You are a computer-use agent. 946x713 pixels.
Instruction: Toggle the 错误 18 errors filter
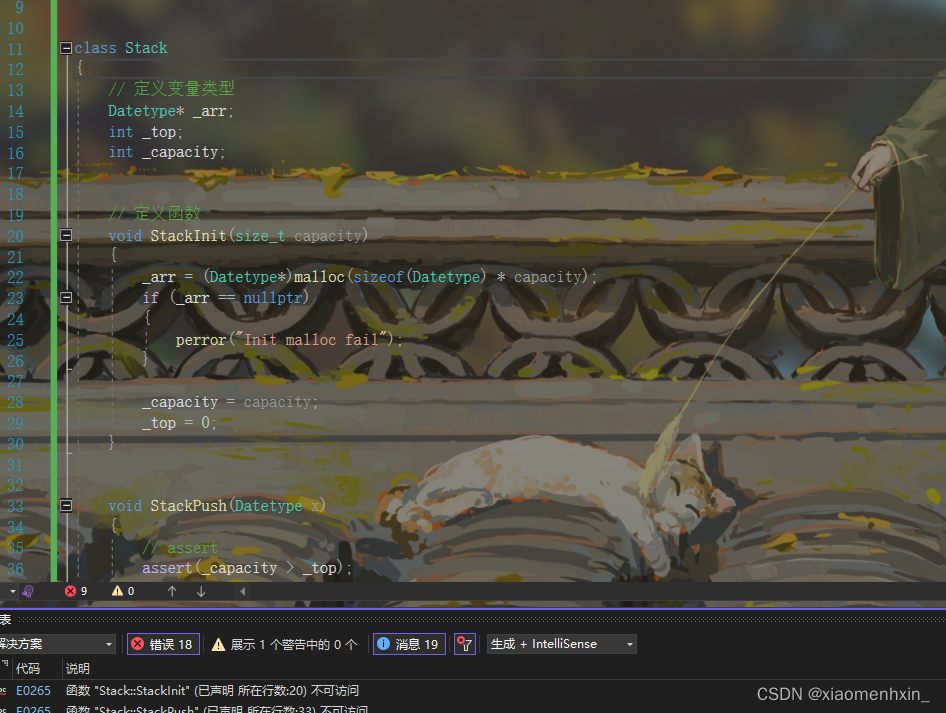pyautogui.click(x=163, y=644)
